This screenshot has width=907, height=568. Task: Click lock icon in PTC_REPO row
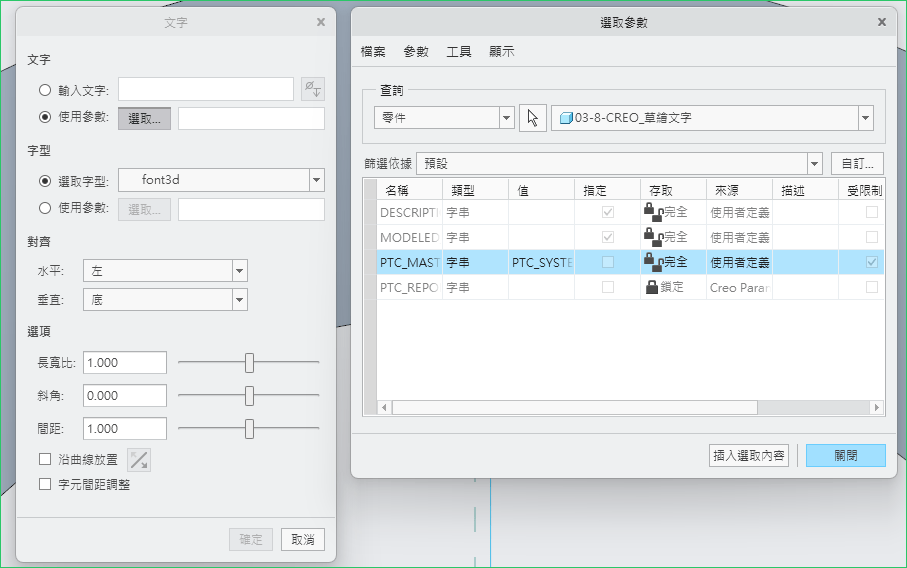652,287
